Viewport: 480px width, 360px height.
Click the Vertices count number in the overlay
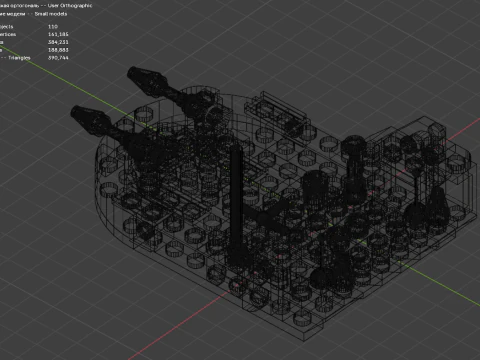(58, 34)
